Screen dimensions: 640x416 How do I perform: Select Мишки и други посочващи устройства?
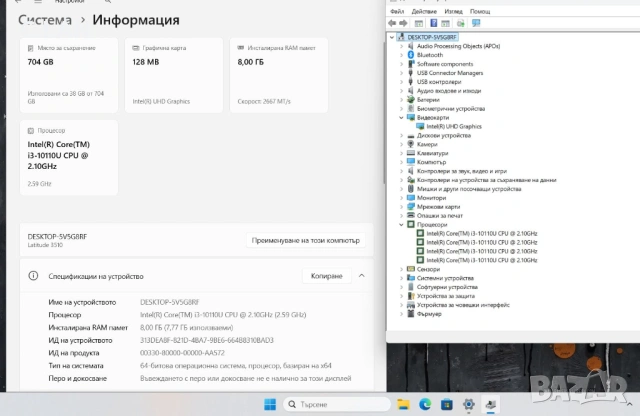(469, 189)
